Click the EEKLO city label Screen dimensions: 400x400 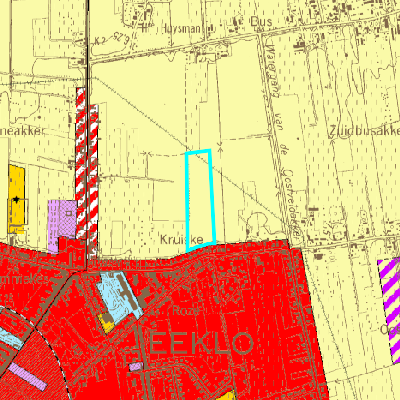(x=201, y=343)
